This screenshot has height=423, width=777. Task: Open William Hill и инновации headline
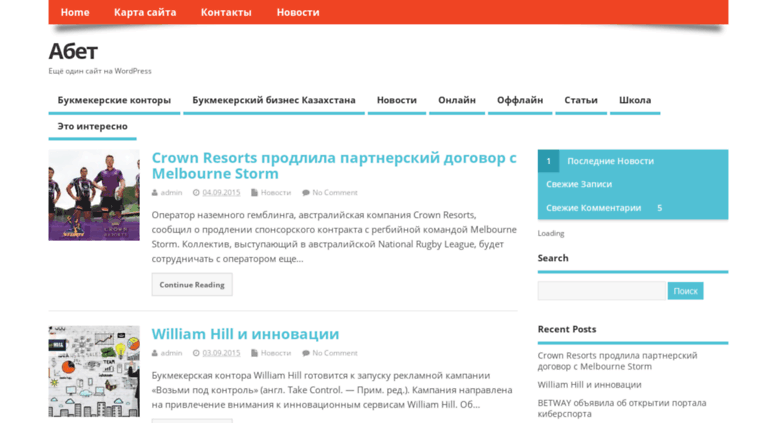[x=245, y=334]
